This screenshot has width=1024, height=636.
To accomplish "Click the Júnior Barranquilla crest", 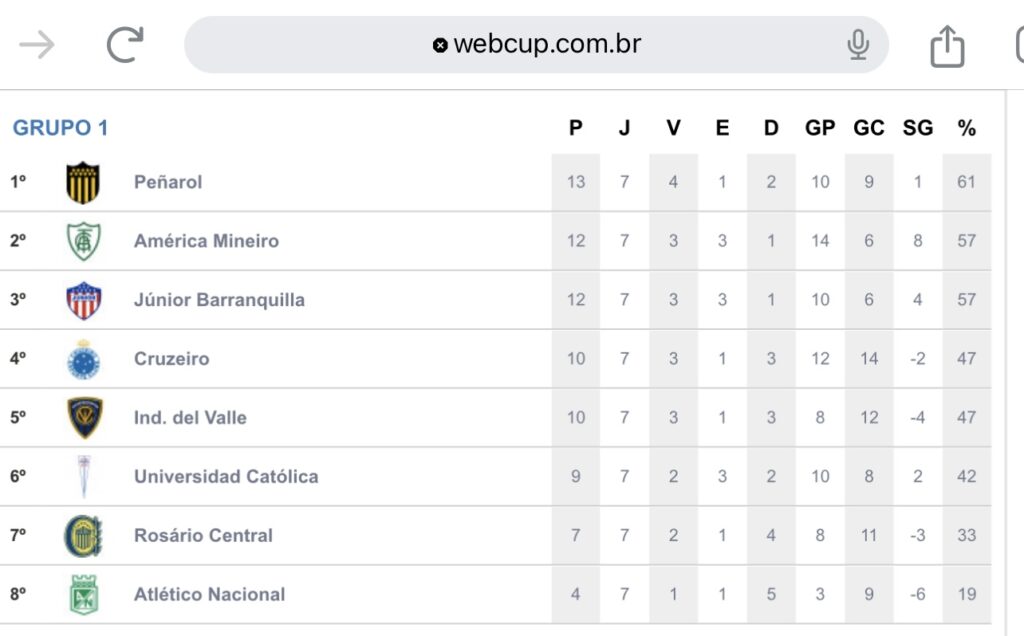I will coord(84,300).
